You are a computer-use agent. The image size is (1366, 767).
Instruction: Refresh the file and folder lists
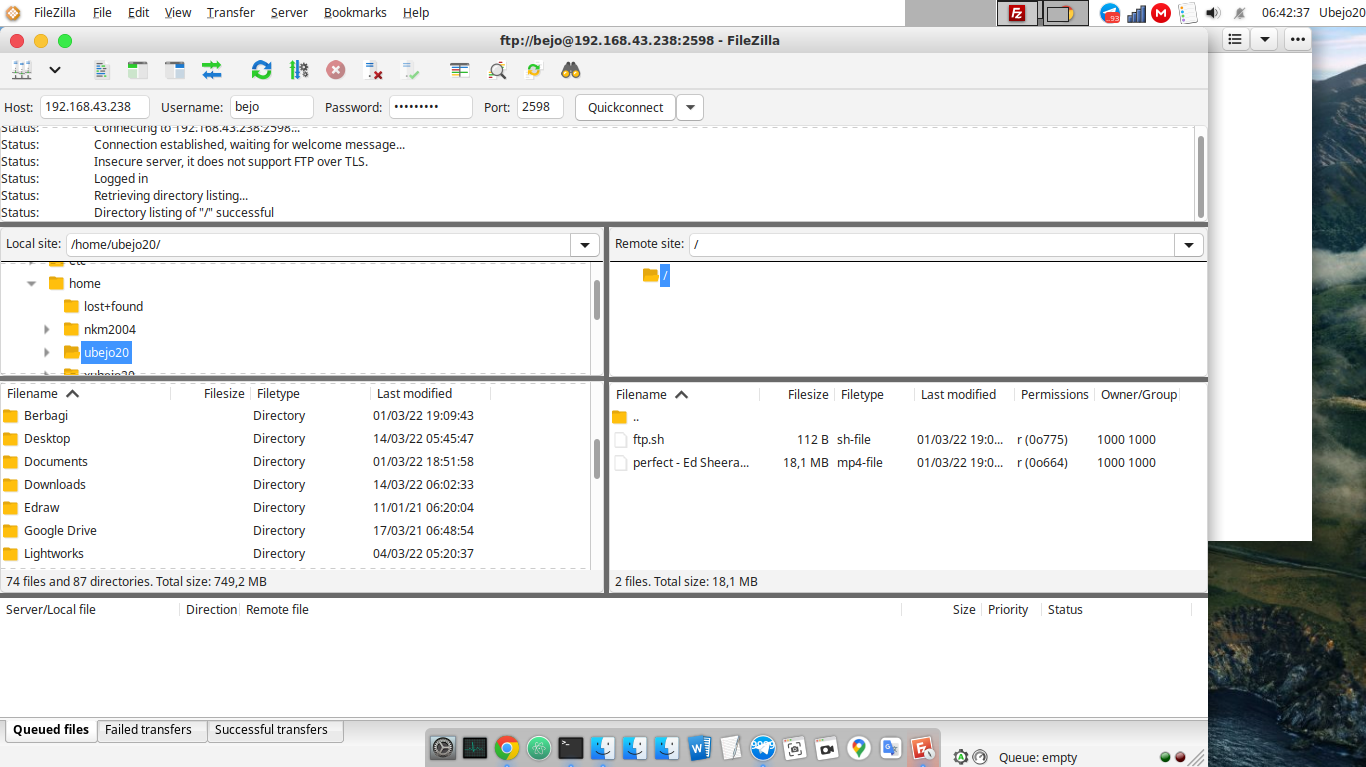pyautogui.click(x=261, y=70)
